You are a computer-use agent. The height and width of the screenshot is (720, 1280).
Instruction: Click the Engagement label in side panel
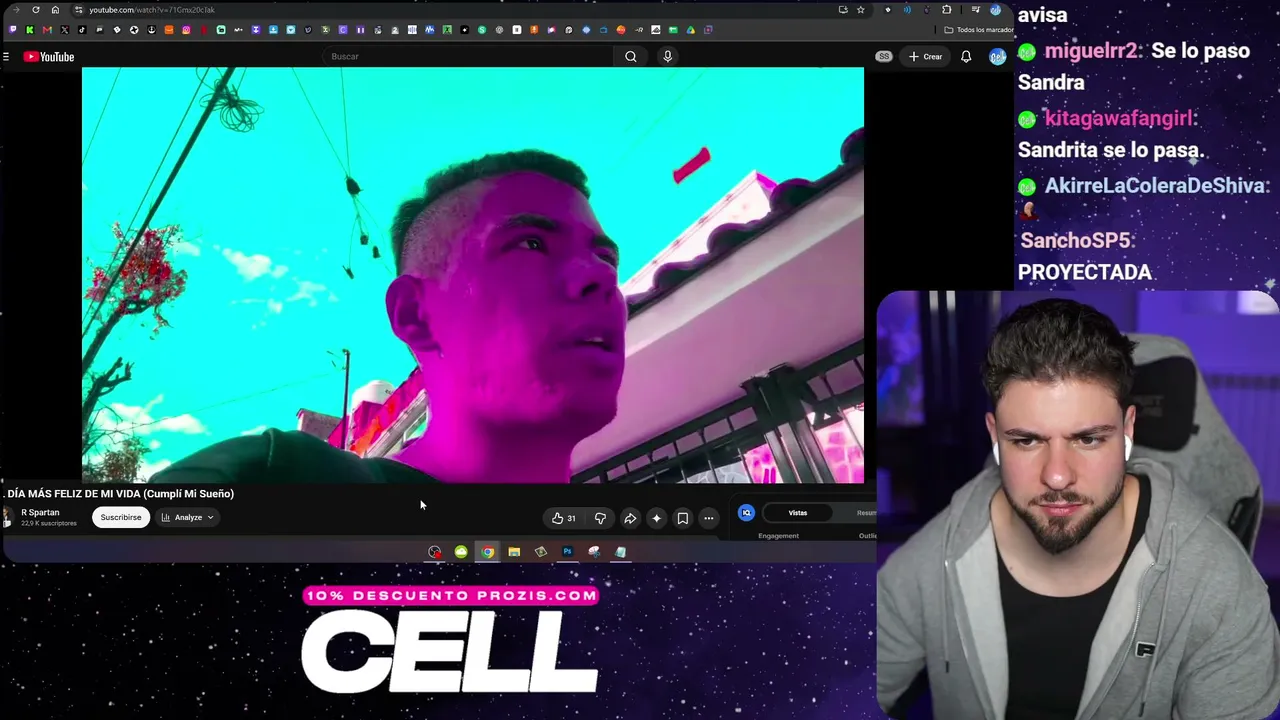[778, 536]
